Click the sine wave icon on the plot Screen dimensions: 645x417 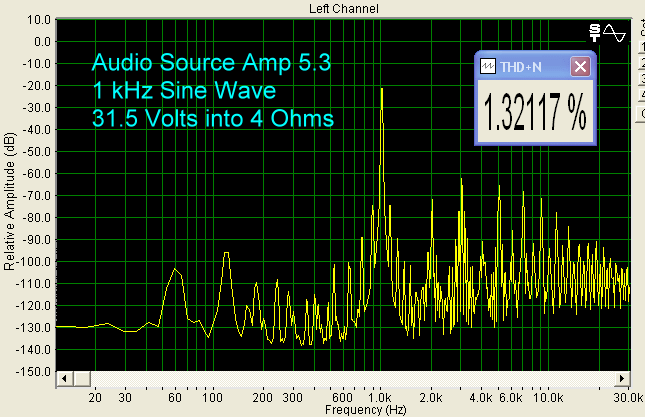pos(615,33)
